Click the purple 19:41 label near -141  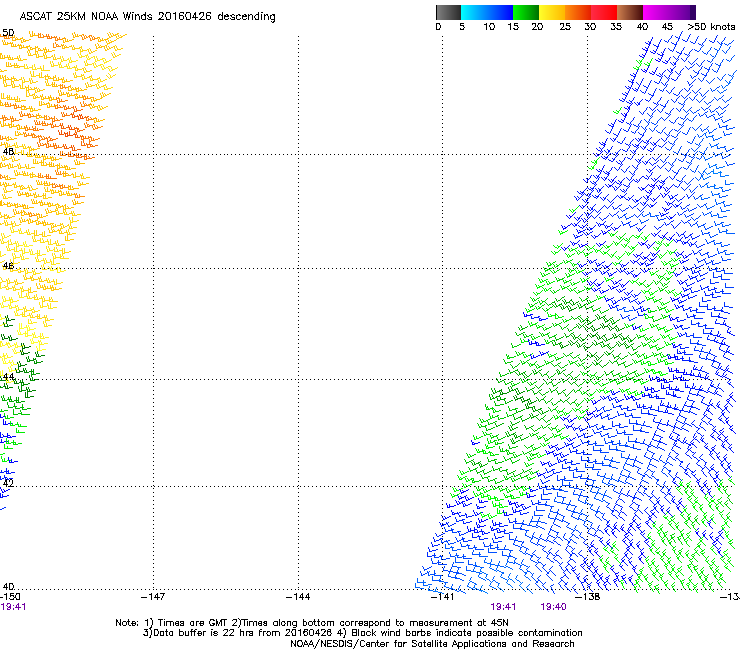click(x=503, y=607)
